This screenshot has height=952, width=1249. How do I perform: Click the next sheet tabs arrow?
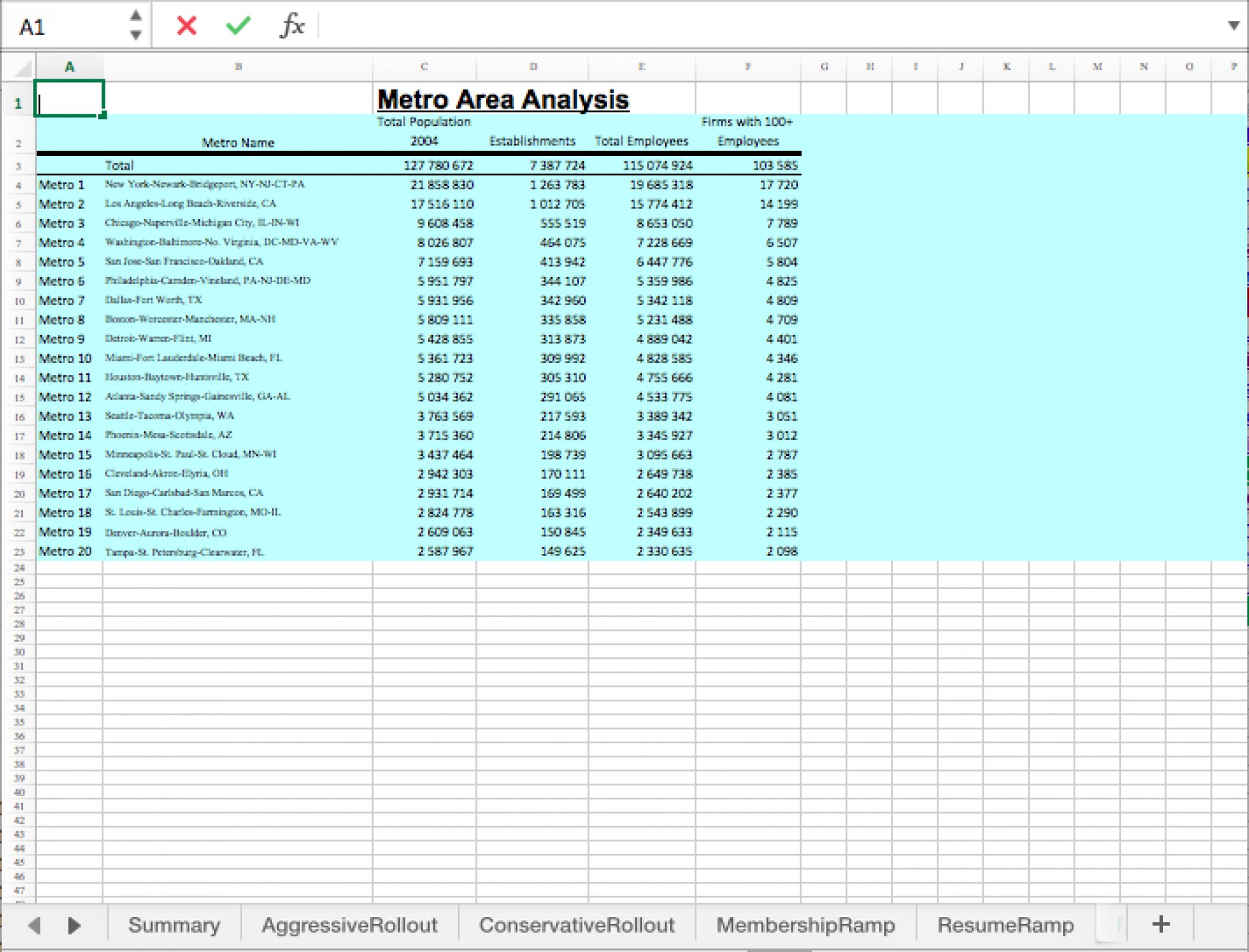tap(74, 925)
